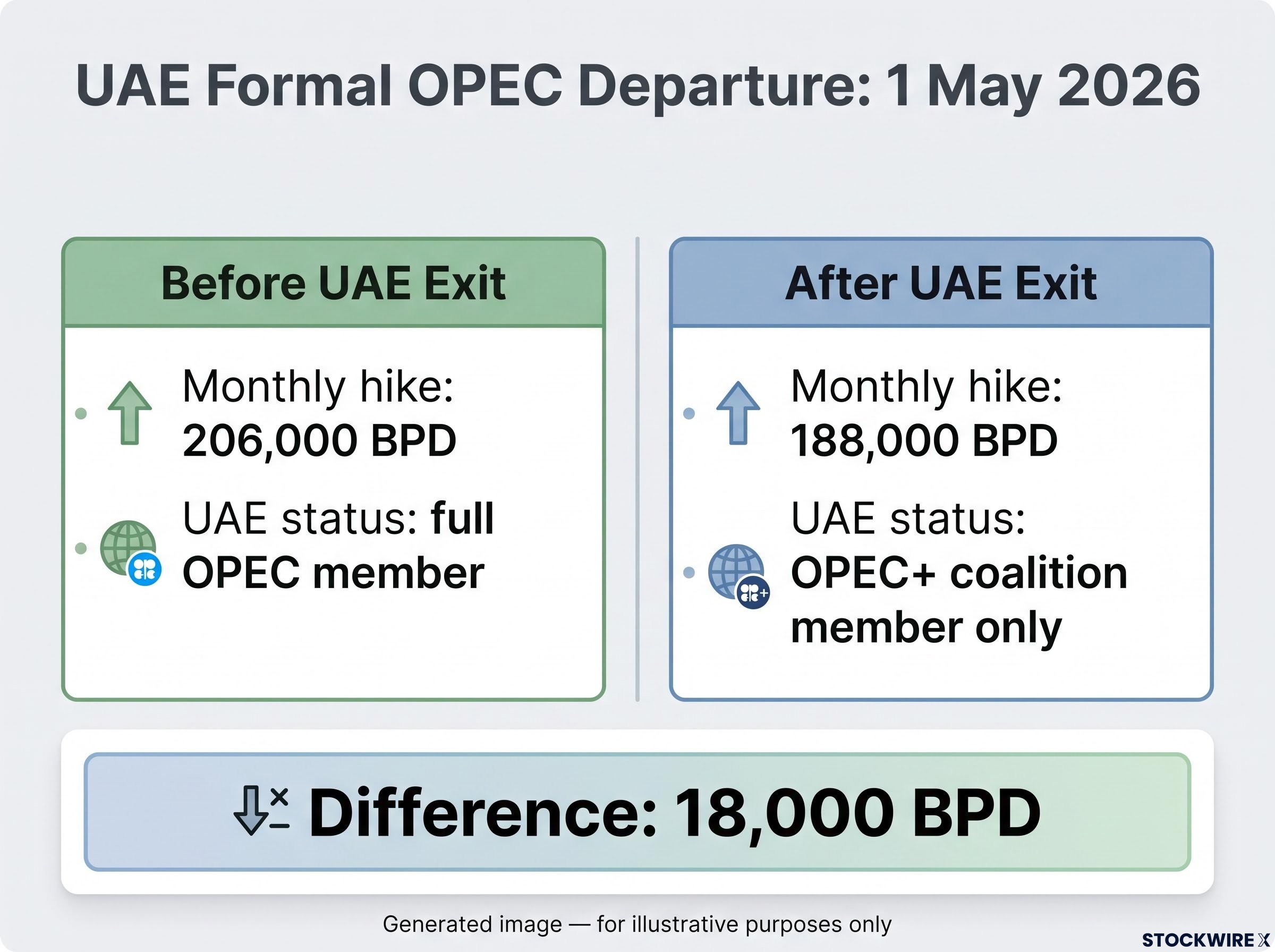Click the 188,000 BPD figure
Screen dimensions: 1275x952
[x=924, y=440]
